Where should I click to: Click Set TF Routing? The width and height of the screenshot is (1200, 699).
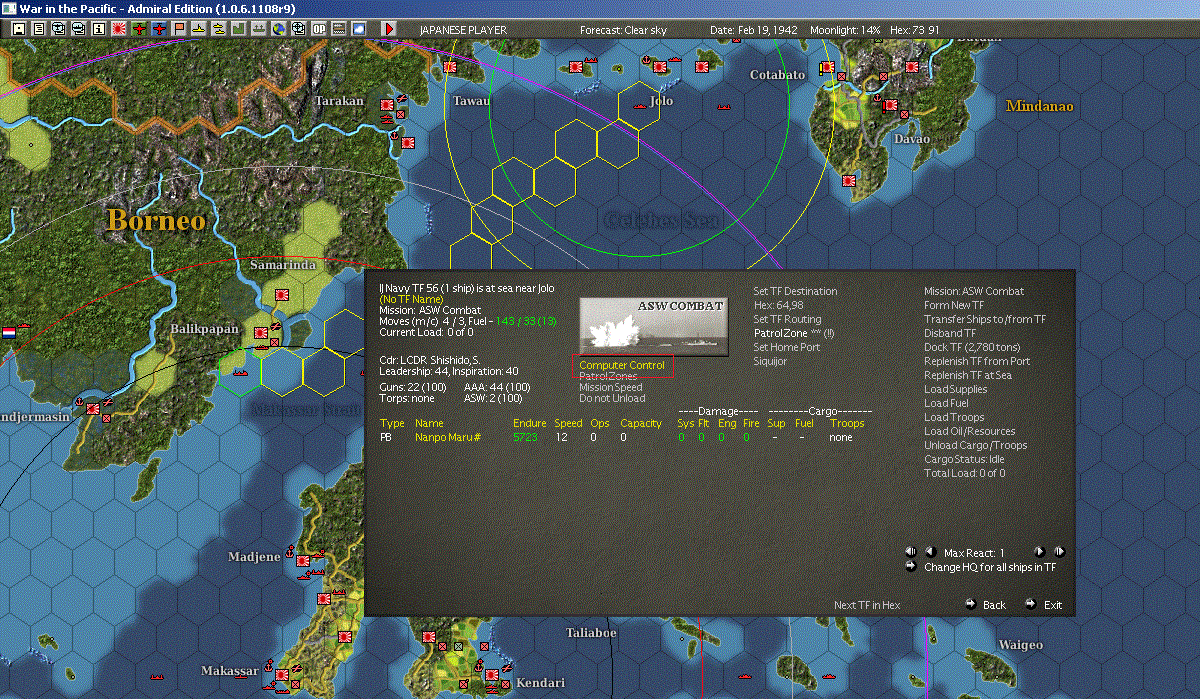(x=787, y=319)
